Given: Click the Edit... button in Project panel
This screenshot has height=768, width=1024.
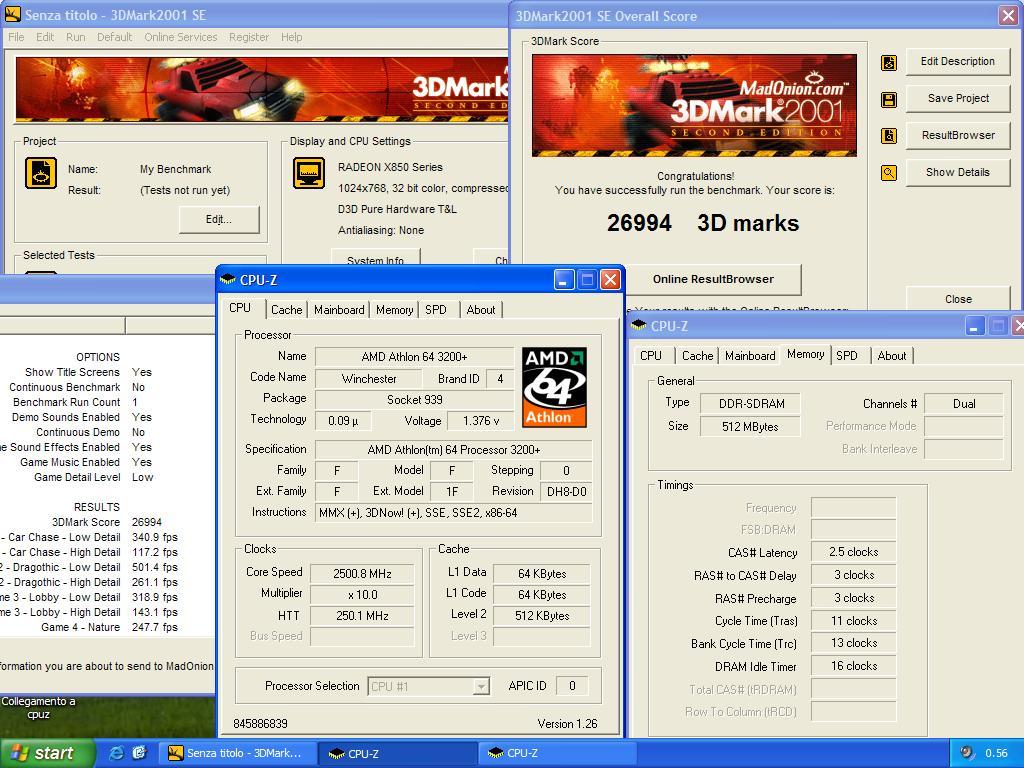Looking at the screenshot, I should point(219,219).
